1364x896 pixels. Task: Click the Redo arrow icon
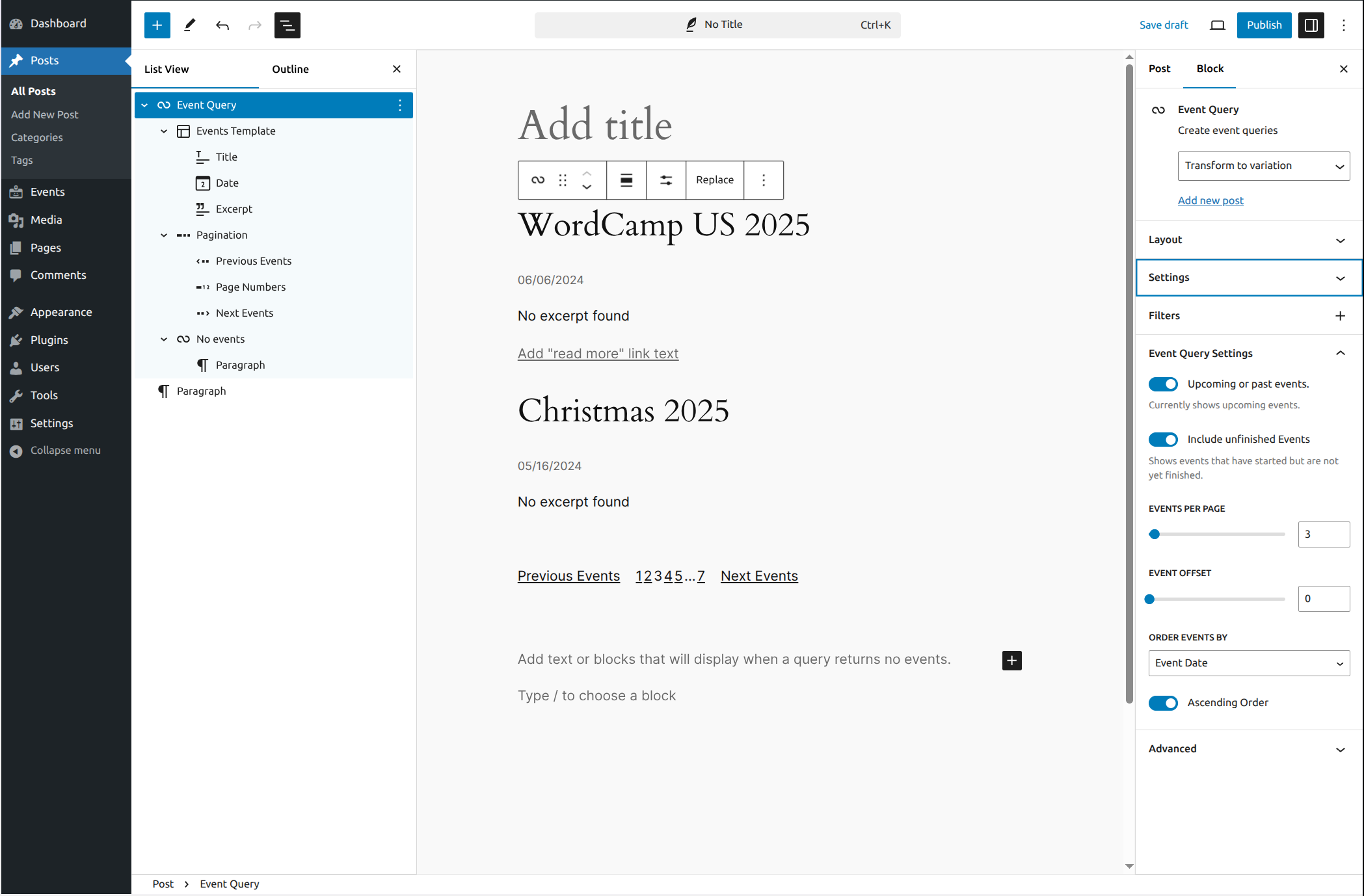(255, 25)
